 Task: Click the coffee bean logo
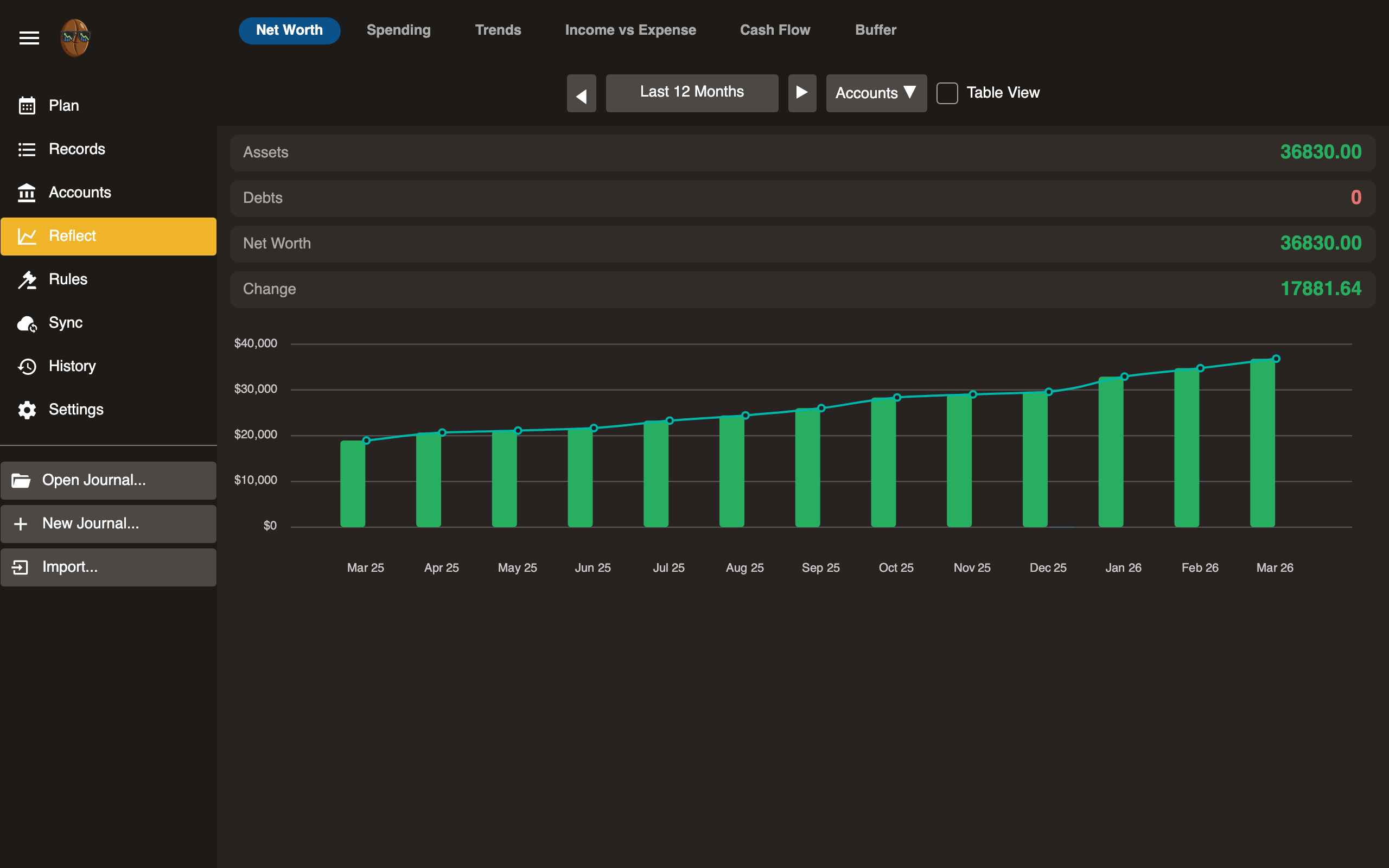pyautogui.click(x=75, y=38)
